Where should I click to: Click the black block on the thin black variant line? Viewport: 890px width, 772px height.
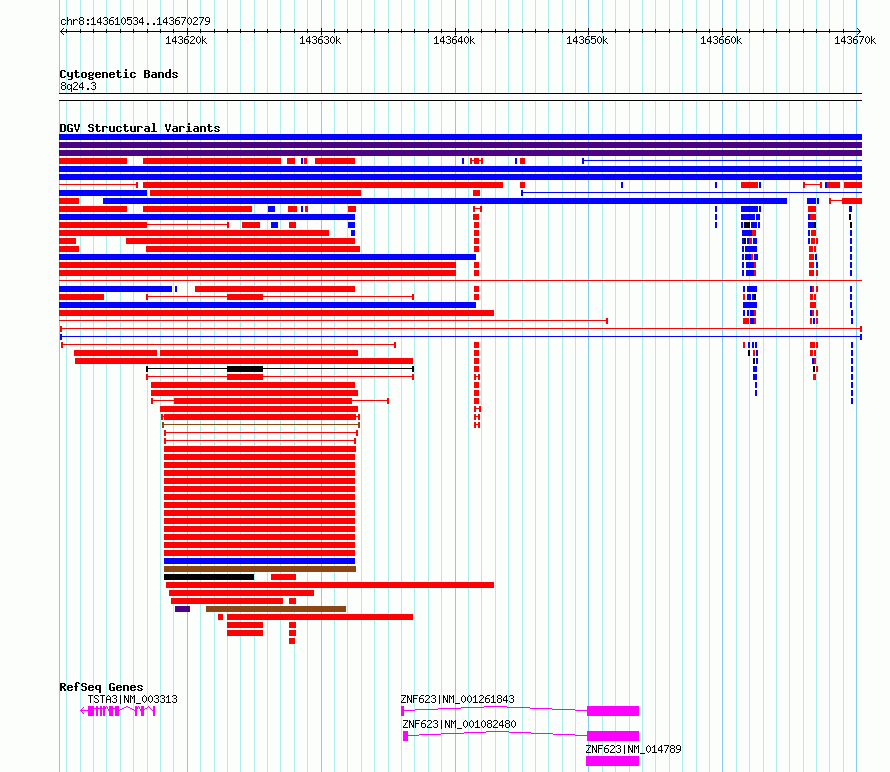pos(245,369)
